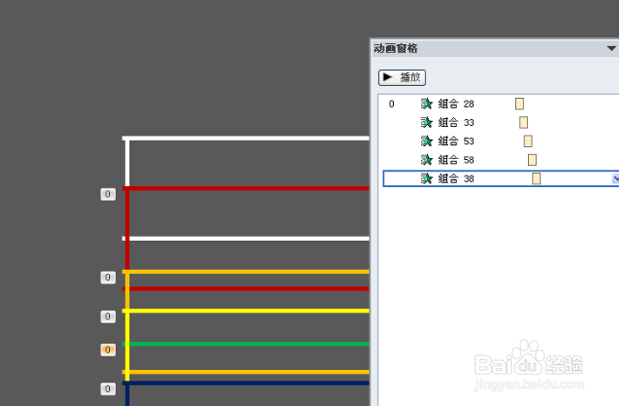Click the timing bar of 组合 38
The width and height of the screenshot is (619, 406).
tap(536, 179)
